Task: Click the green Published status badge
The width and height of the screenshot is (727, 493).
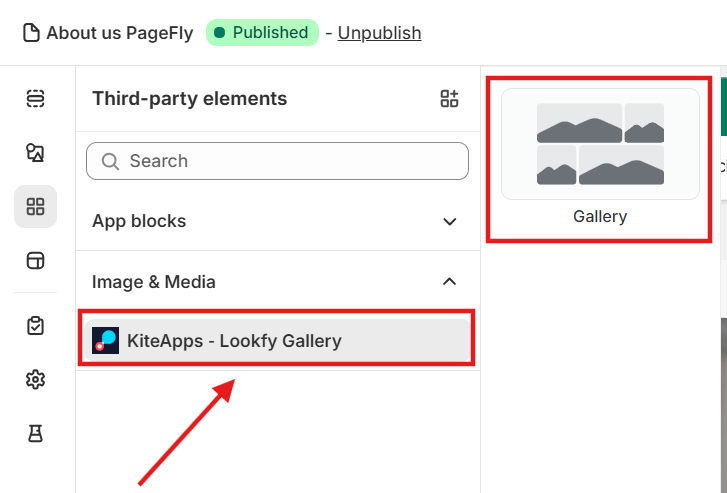Action: (x=262, y=32)
